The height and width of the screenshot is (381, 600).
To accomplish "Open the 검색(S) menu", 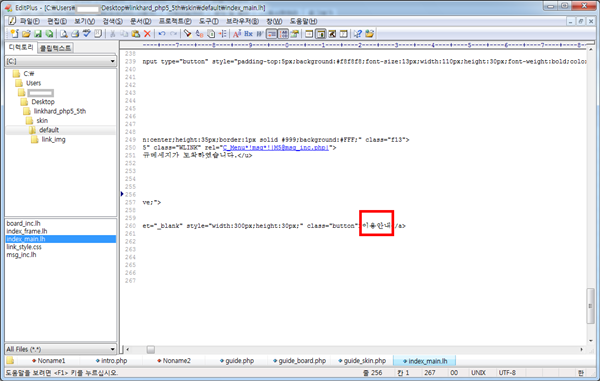I will 112,21.
